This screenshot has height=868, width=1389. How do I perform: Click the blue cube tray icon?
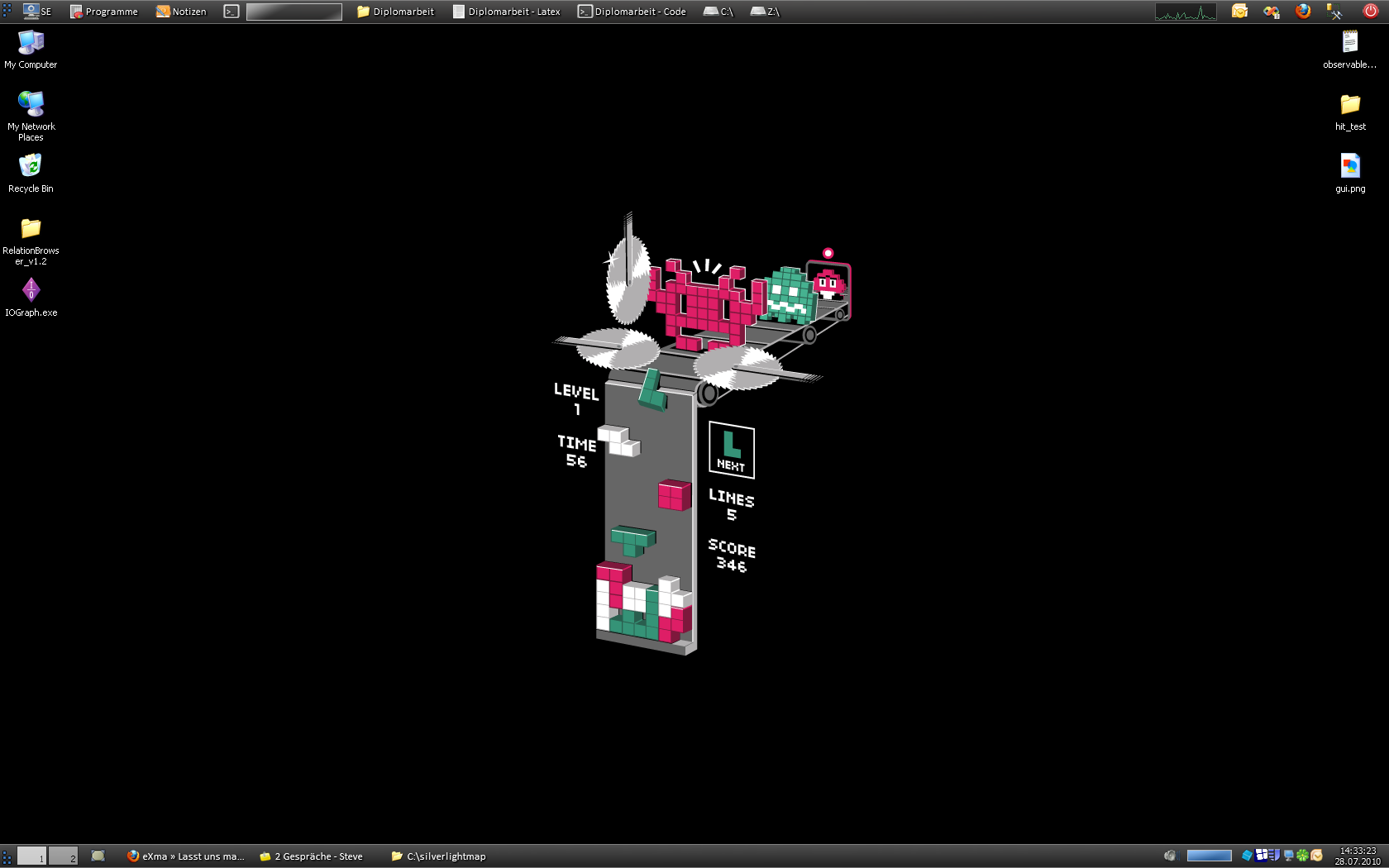point(1247,856)
